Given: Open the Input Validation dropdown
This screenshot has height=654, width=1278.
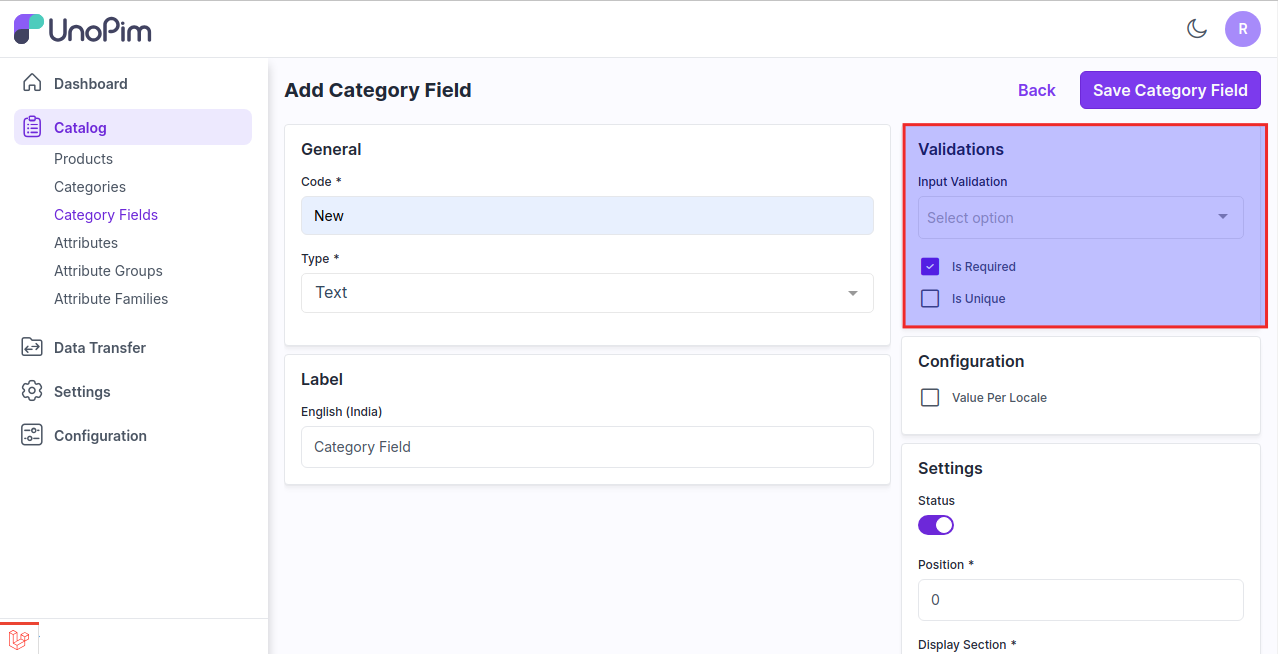Looking at the screenshot, I should pos(1080,218).
